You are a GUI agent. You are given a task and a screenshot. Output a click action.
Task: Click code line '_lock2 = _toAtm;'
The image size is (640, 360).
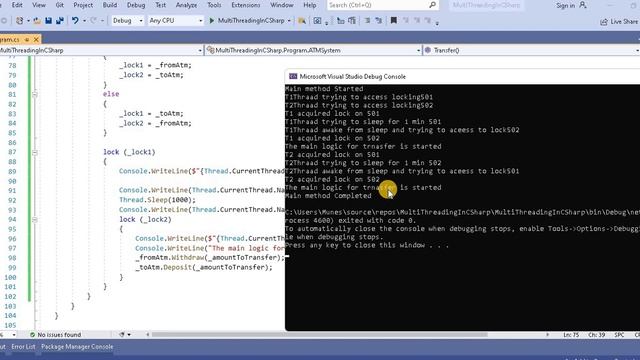[151, 75]
